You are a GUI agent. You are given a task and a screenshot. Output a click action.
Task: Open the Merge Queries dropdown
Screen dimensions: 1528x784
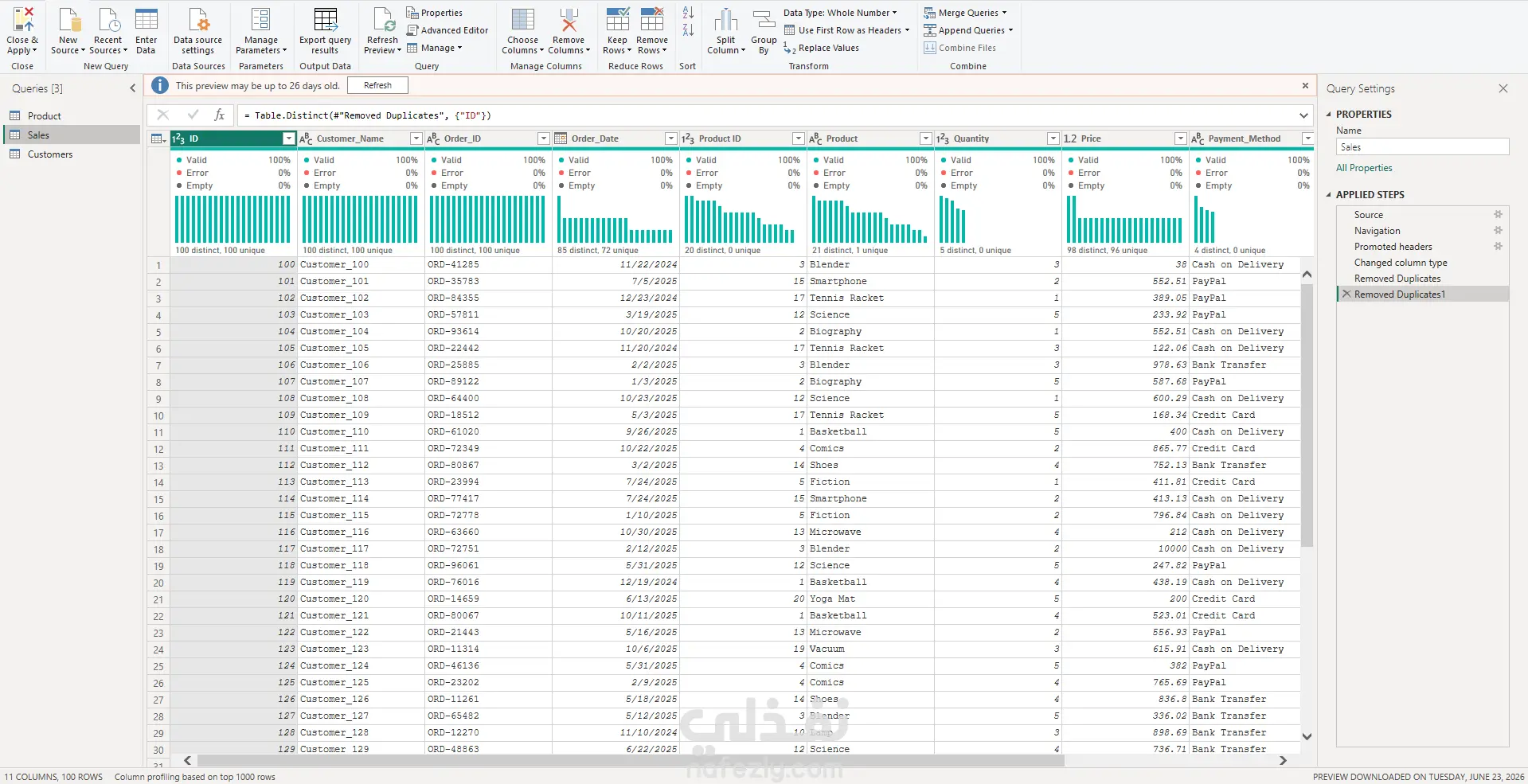pos(965,13)
